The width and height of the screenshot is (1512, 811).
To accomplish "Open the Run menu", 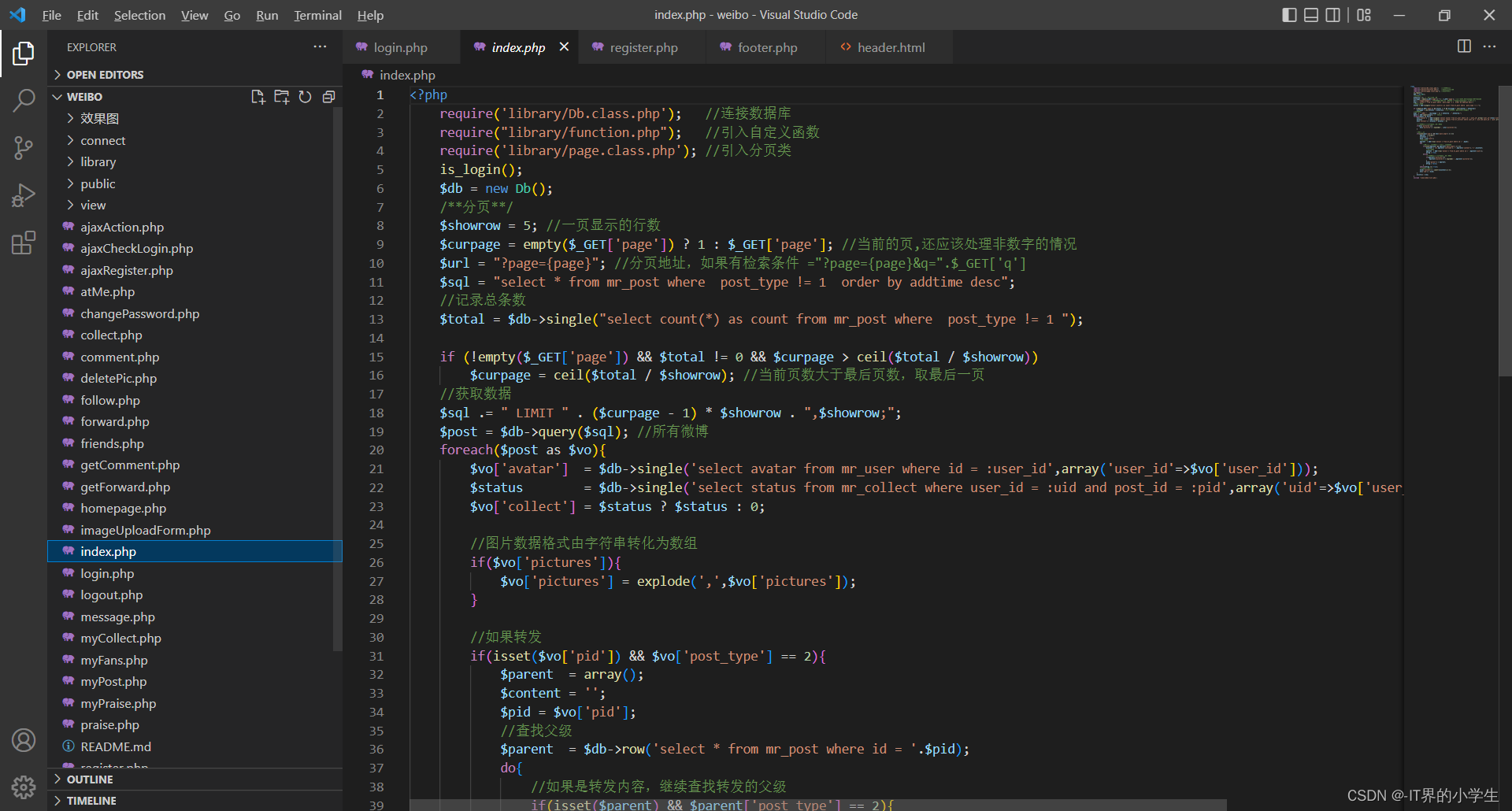I will pos(267,15).
